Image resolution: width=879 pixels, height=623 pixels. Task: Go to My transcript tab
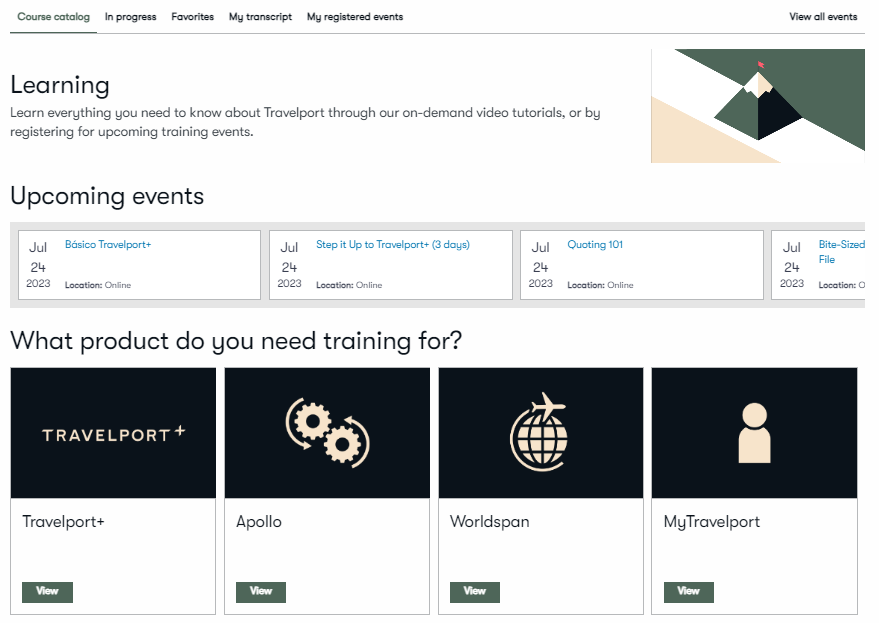[x=260, y=17]
